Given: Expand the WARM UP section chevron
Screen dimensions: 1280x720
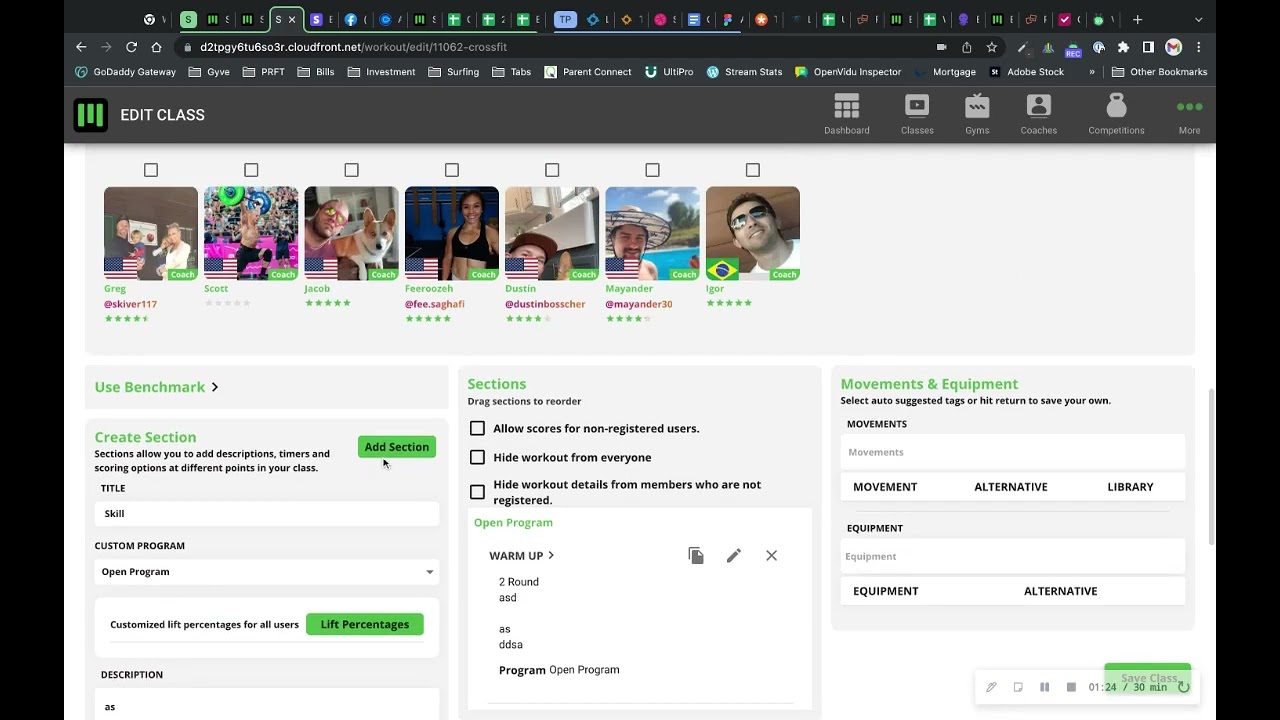Looking at the screenshot, I should point(551,556).
